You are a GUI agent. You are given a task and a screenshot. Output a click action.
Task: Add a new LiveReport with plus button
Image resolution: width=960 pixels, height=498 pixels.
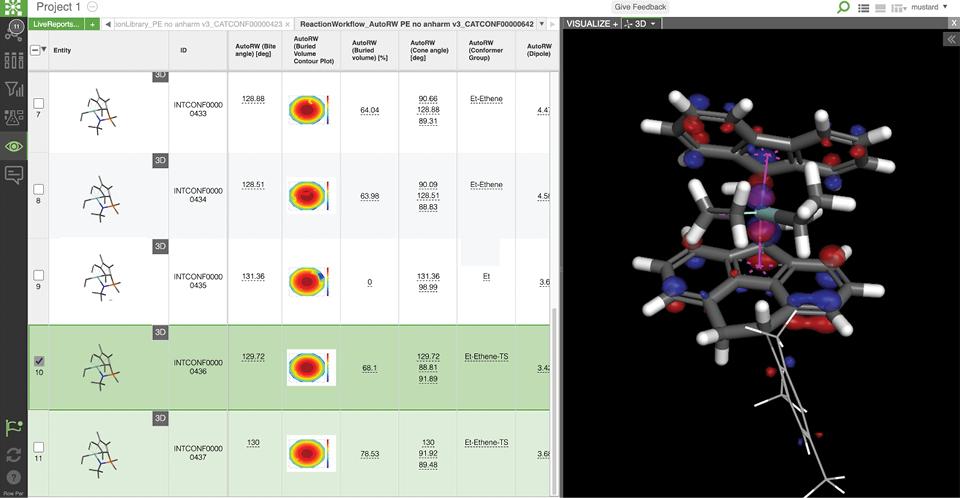point(92,23)
